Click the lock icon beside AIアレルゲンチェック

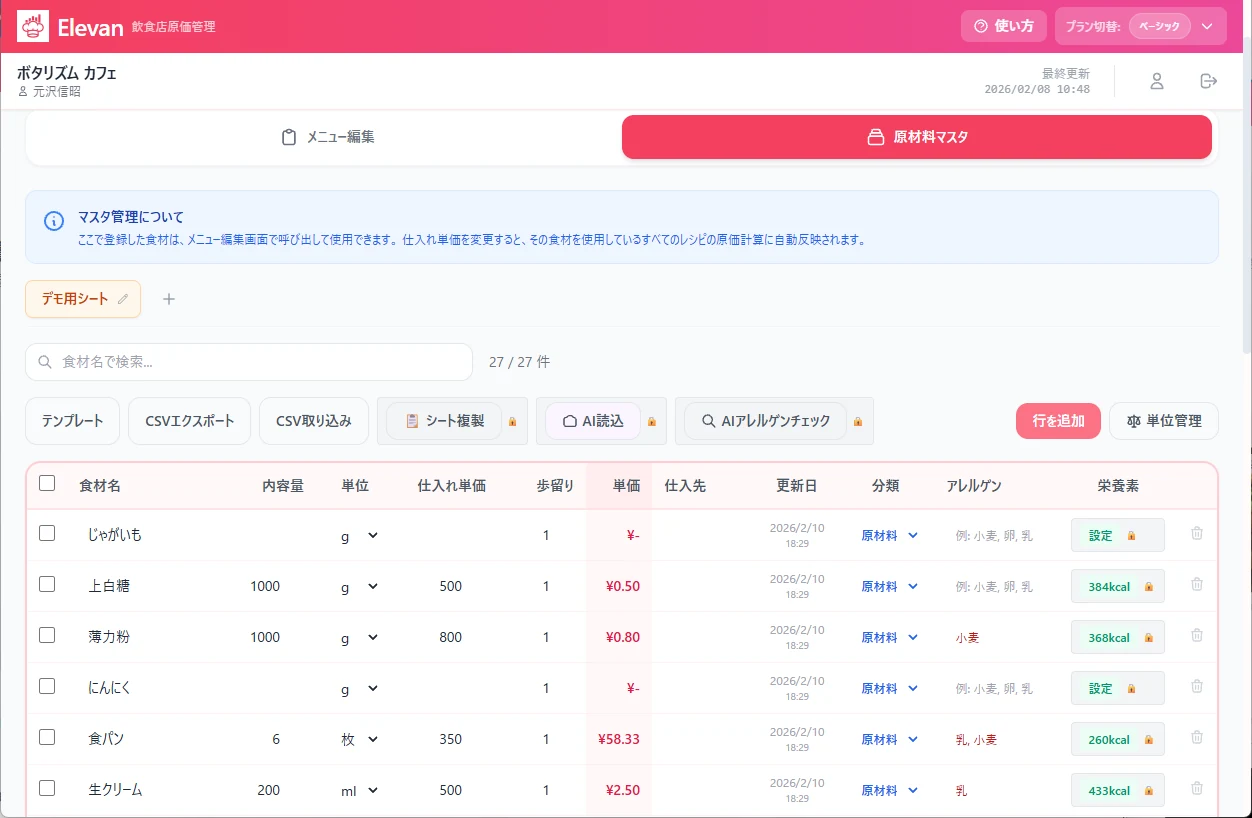(x=858, y=422)
